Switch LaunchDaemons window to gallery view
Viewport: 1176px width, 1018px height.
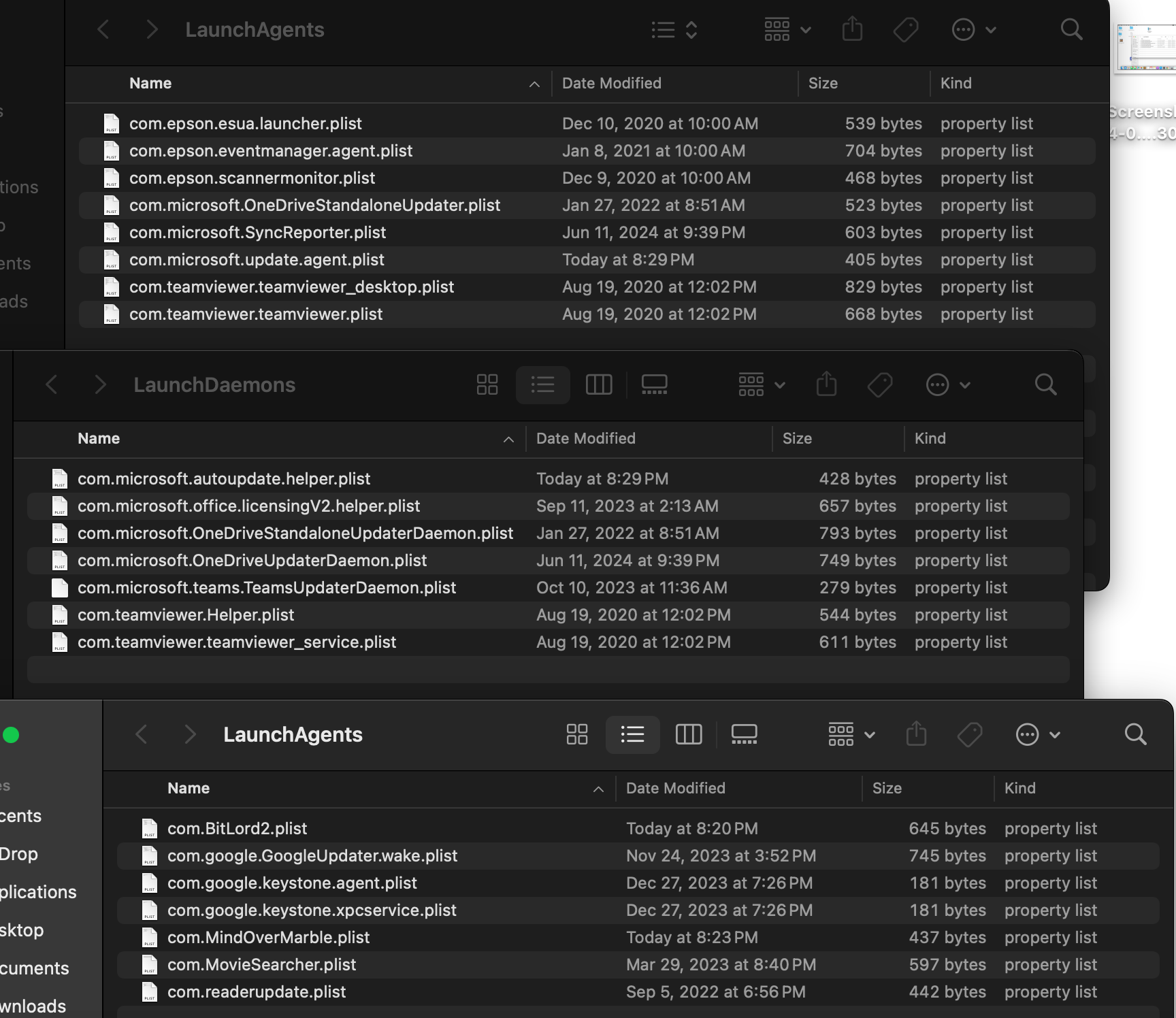pyautogui.click(x=654, y=384)
